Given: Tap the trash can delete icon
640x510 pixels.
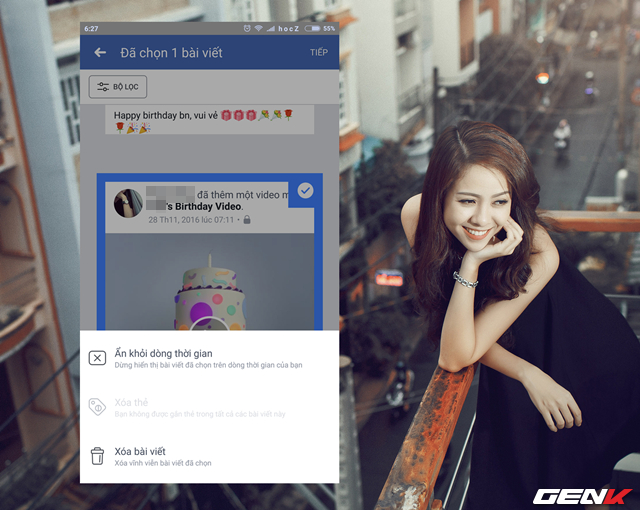Looking at the screenshot, I should [x=97, y=456].
